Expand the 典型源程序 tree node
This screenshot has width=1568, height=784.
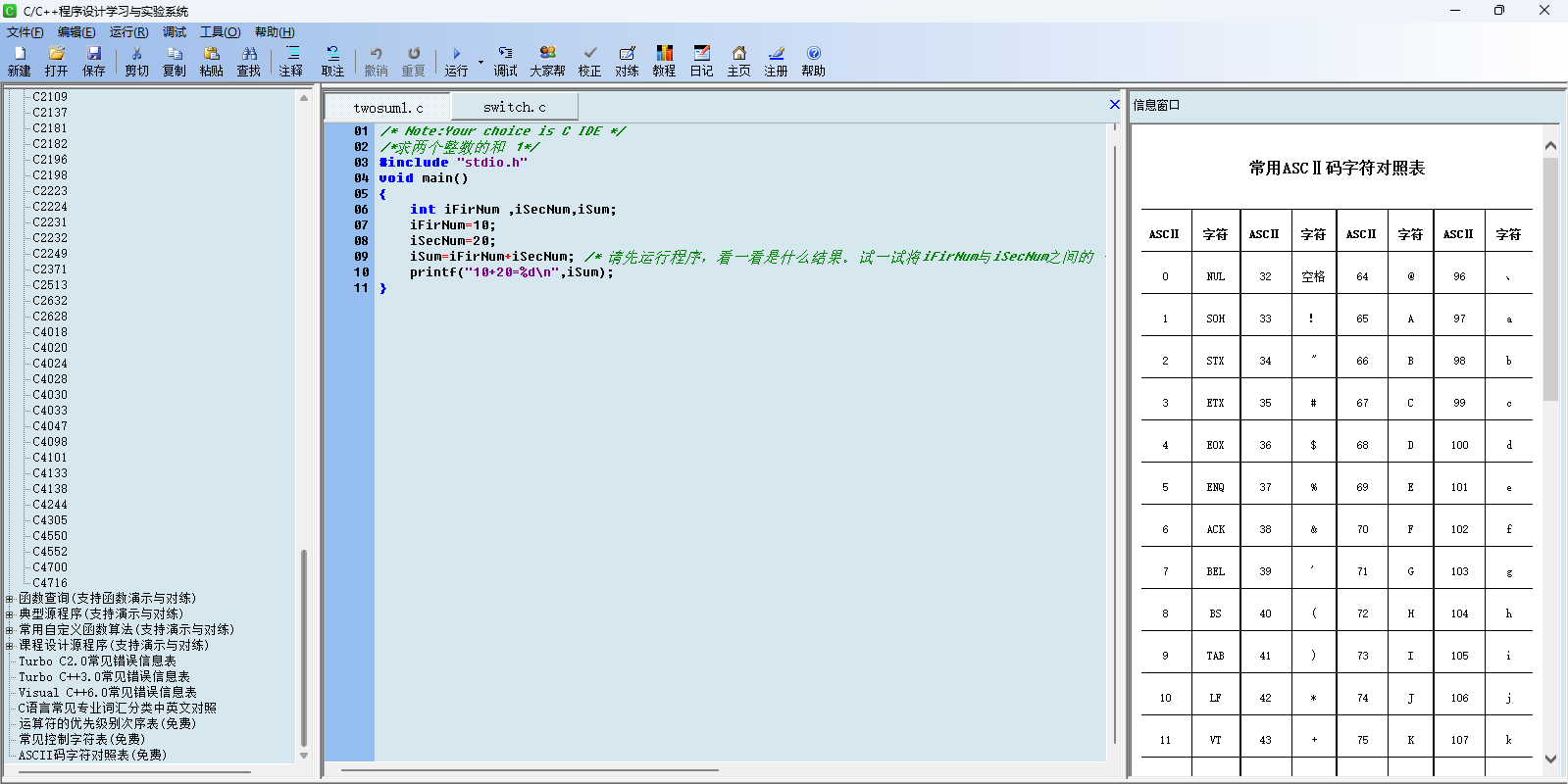coord(10,614)
